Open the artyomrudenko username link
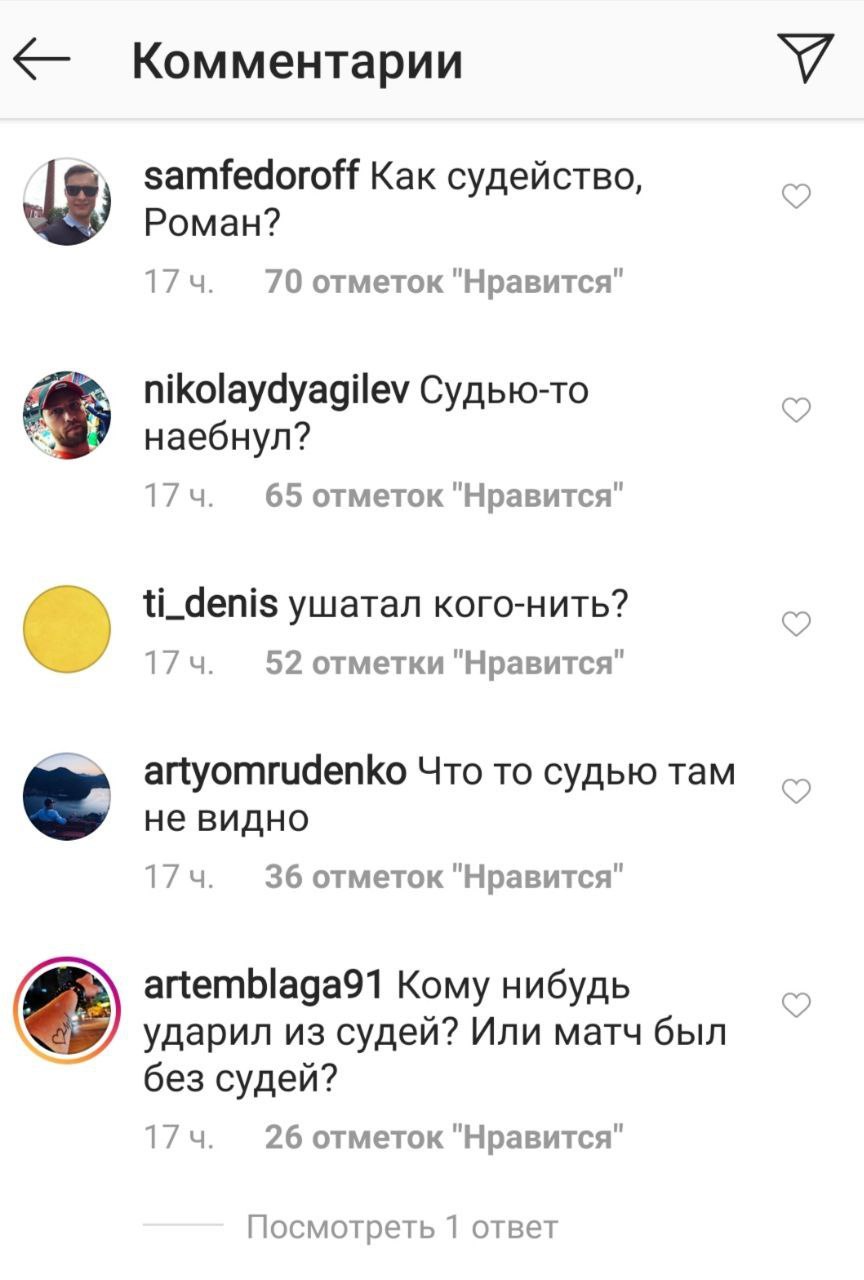Image resolution: width=864 pixels, height=1280 pixels. pos(275,772)
